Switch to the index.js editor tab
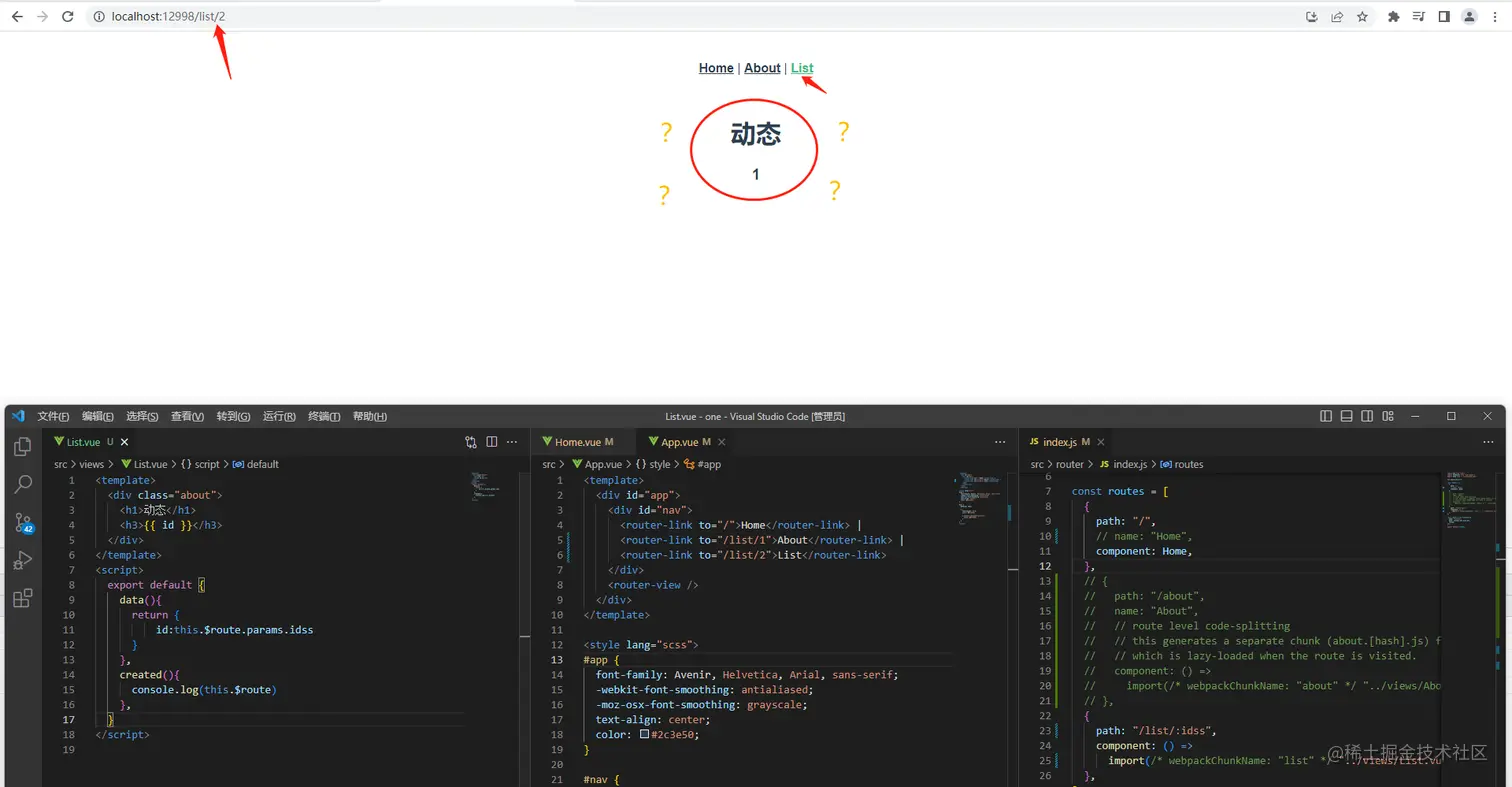The image size is (1512, 787). click(1066, 442)
